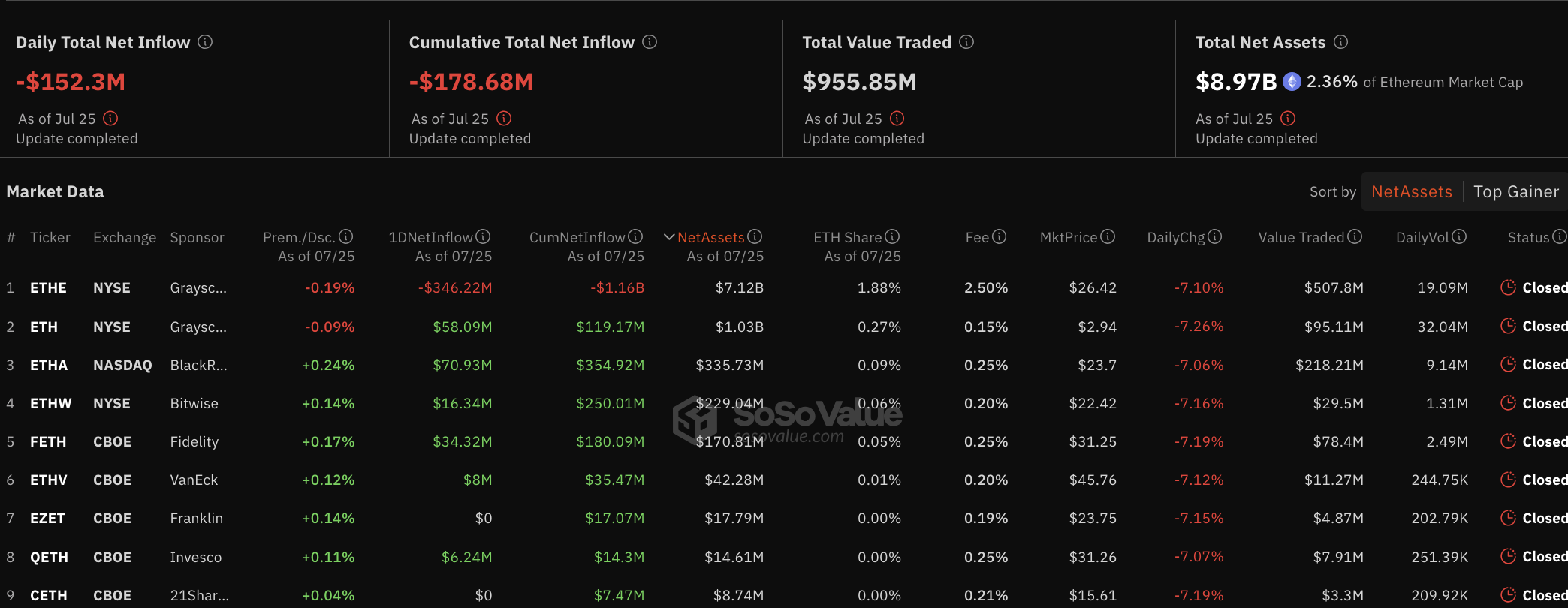Click info icon on 1DNetInflow column header
Viewport: 1568px width, 608px height.
point(483,236)
